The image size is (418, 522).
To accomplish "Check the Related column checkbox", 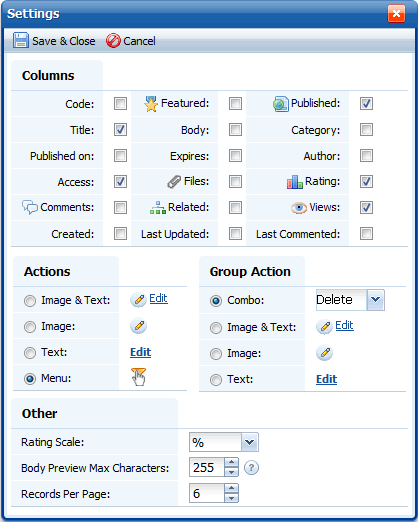I will [x=235, y=207].
